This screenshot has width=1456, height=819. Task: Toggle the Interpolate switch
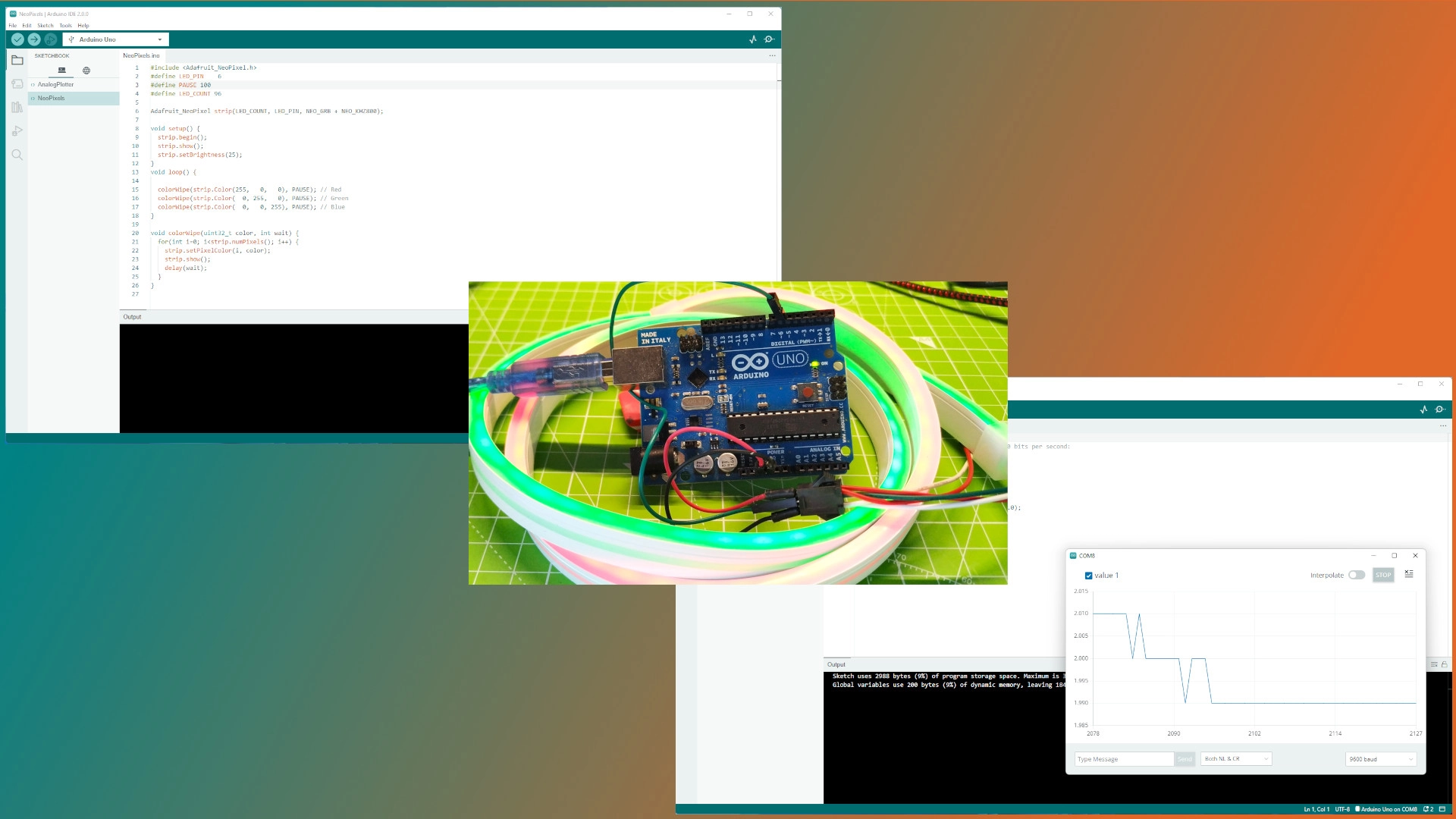[1357, 575]
